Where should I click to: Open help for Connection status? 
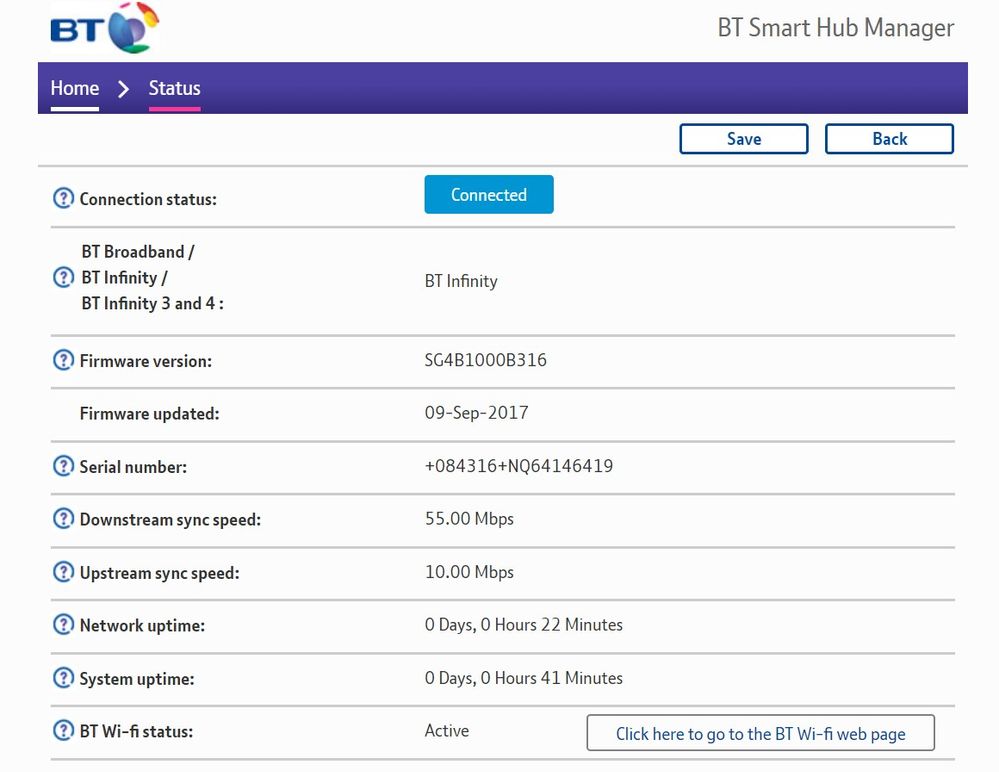click(x=63, y=198)
